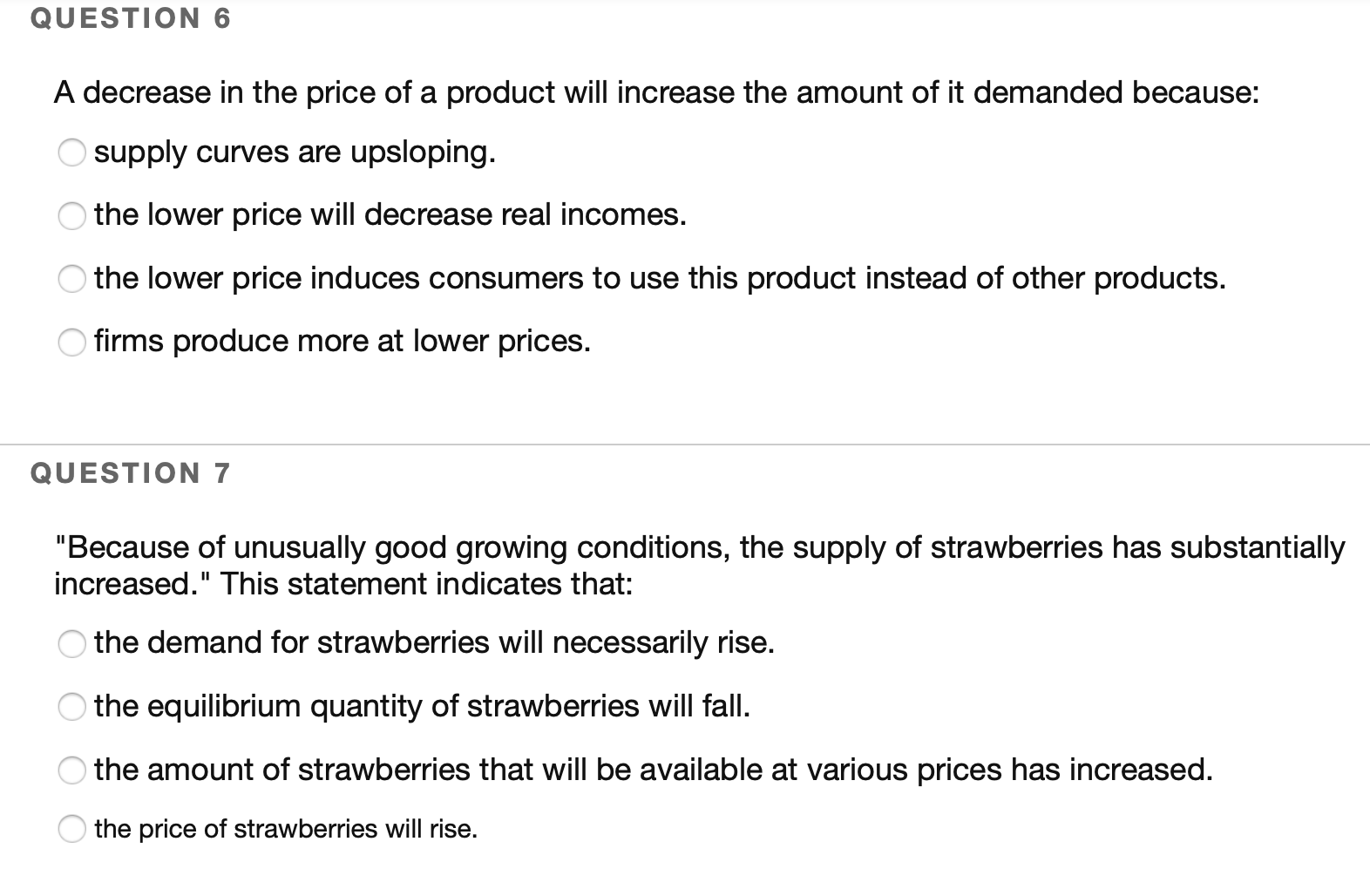The height and width of the screenshot is (896, 1370).
Task: Select "the lower price will decrease real incomes"
Action: (x=73, y=216)
